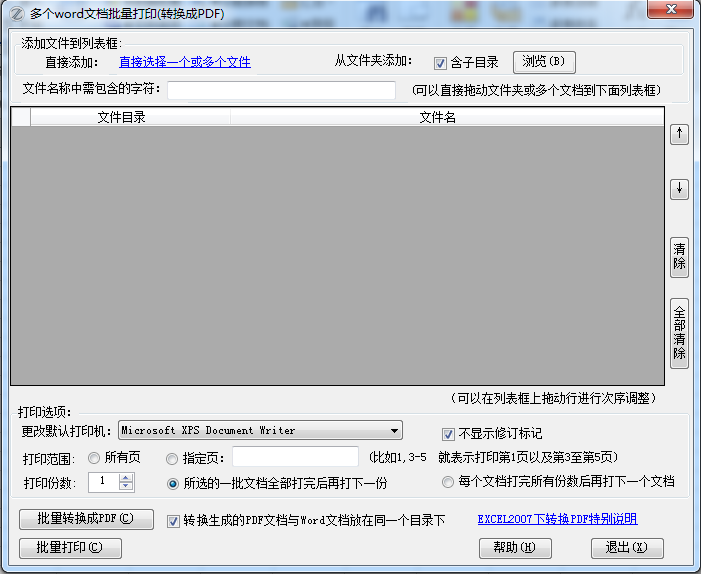Viewport: 701px width, 574px height.
Task: Click the 文件名 column header
Action: click(x=437, y=118)
